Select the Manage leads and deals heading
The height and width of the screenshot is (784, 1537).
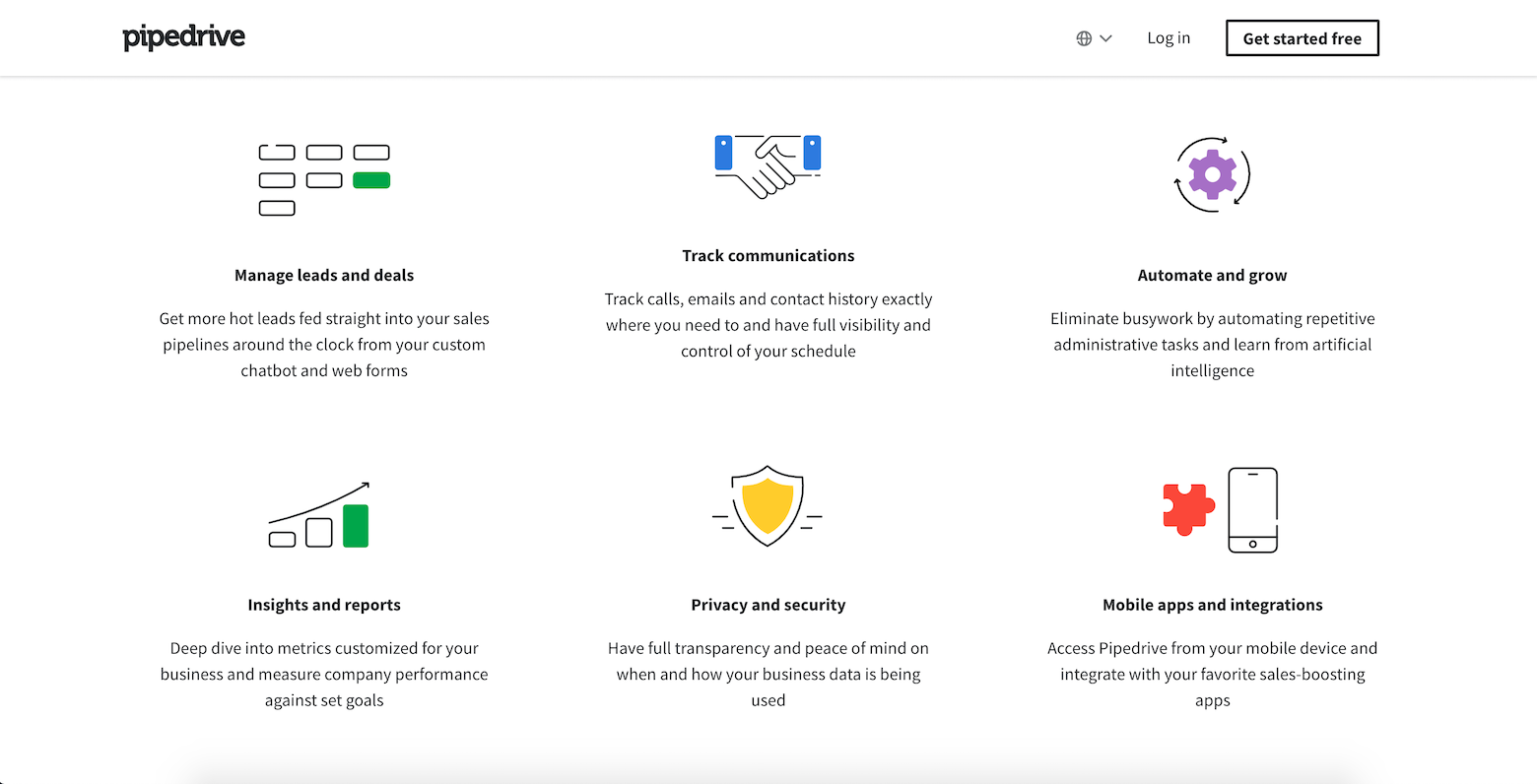[x=324, y=276]
